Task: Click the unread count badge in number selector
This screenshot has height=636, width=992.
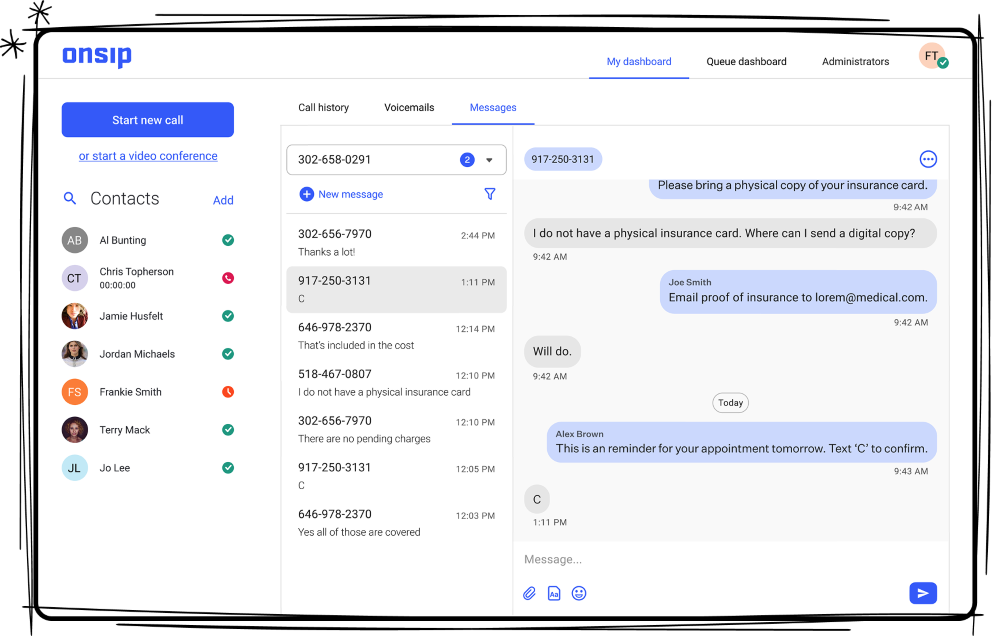Action: [x=467, y=159]
